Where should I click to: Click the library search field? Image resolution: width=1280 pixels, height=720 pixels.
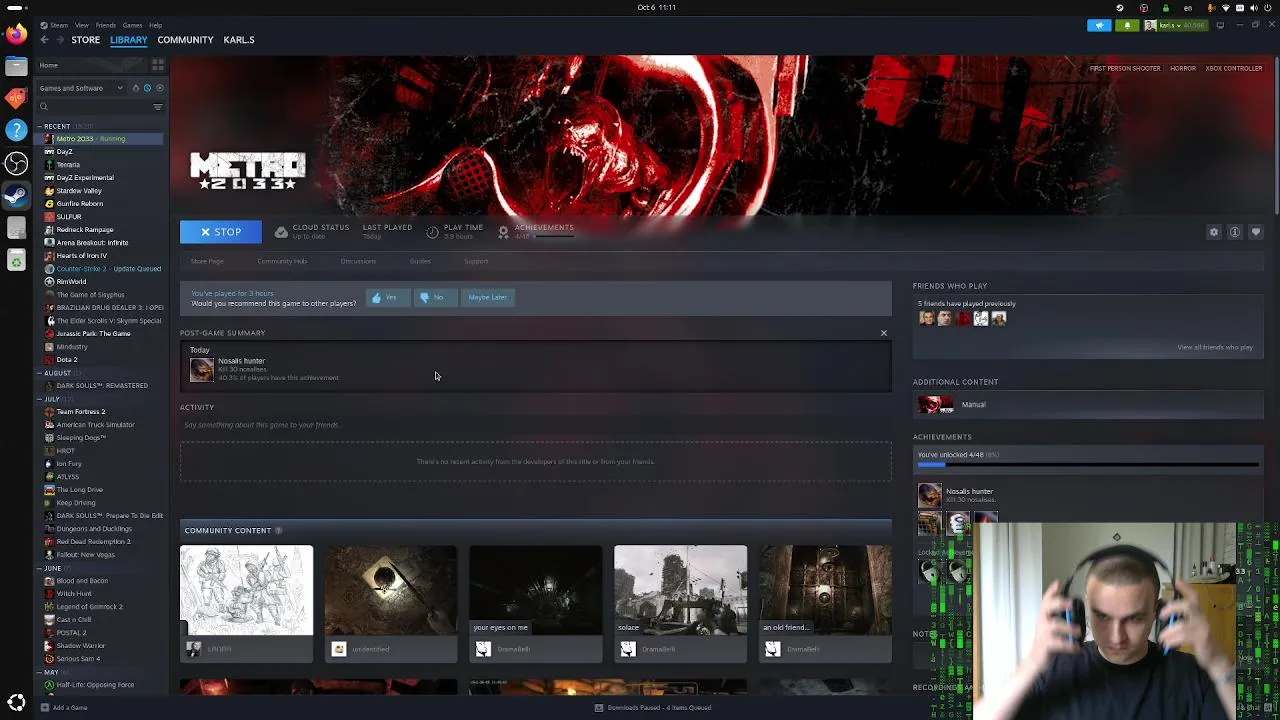pyautogui.click(x=93, y=106)
